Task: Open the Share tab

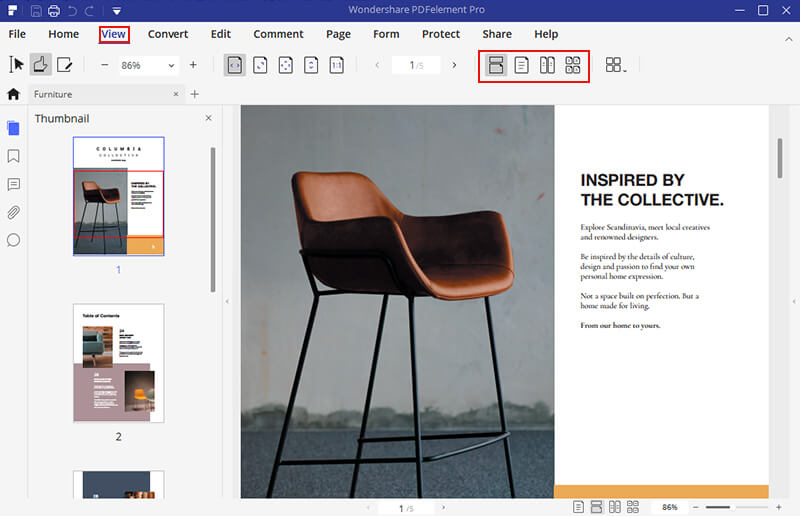Action: point(497,34)
